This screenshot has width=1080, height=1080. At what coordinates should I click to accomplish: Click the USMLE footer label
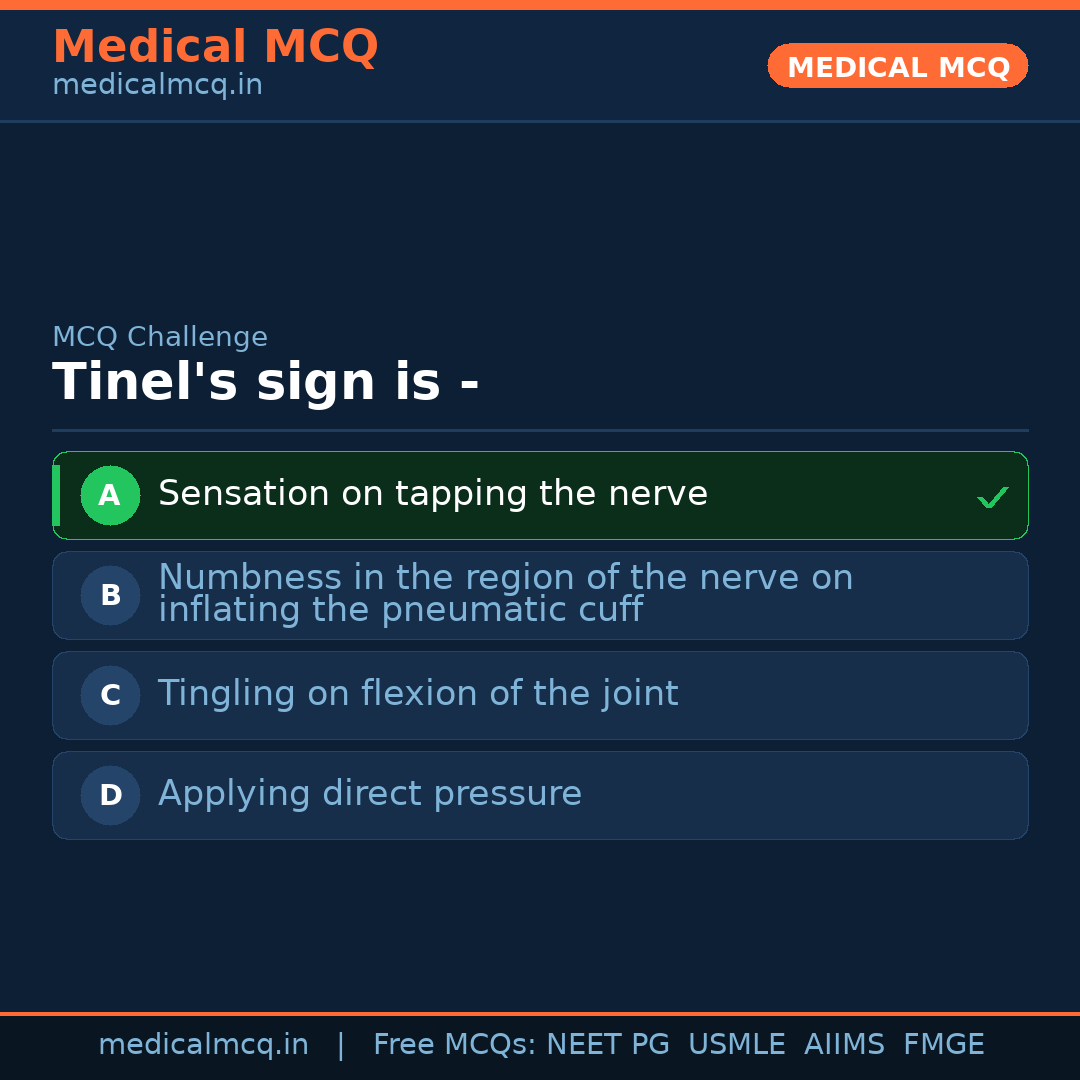[736, 1045]
